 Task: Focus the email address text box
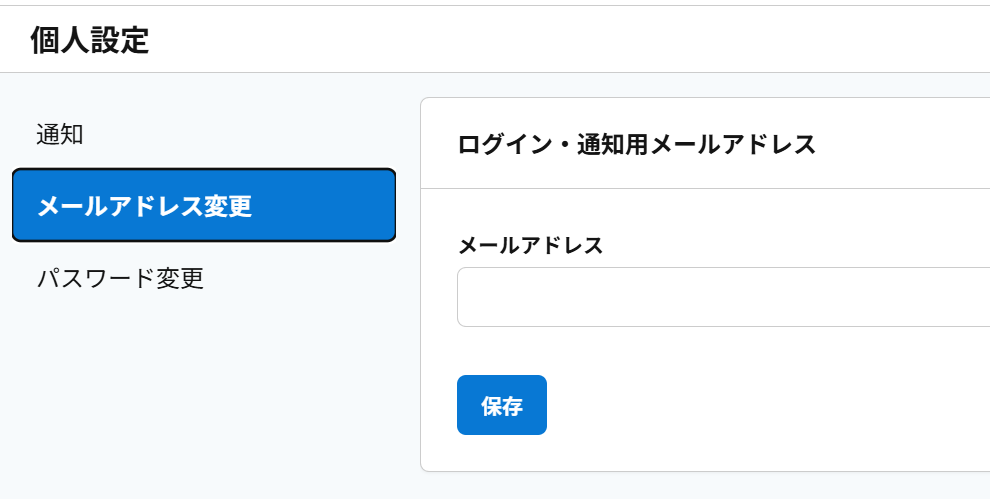722,297
